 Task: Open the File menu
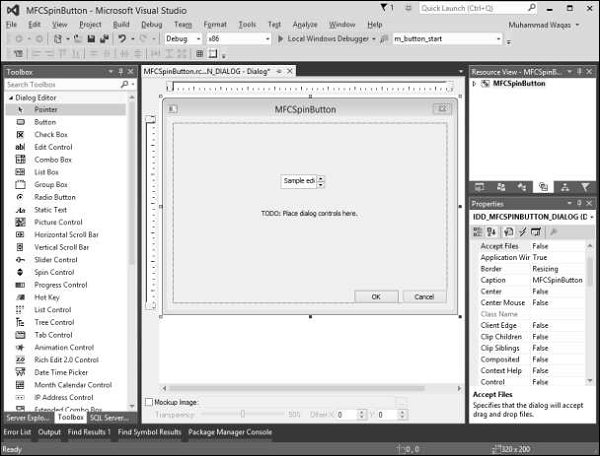point(11,24)
